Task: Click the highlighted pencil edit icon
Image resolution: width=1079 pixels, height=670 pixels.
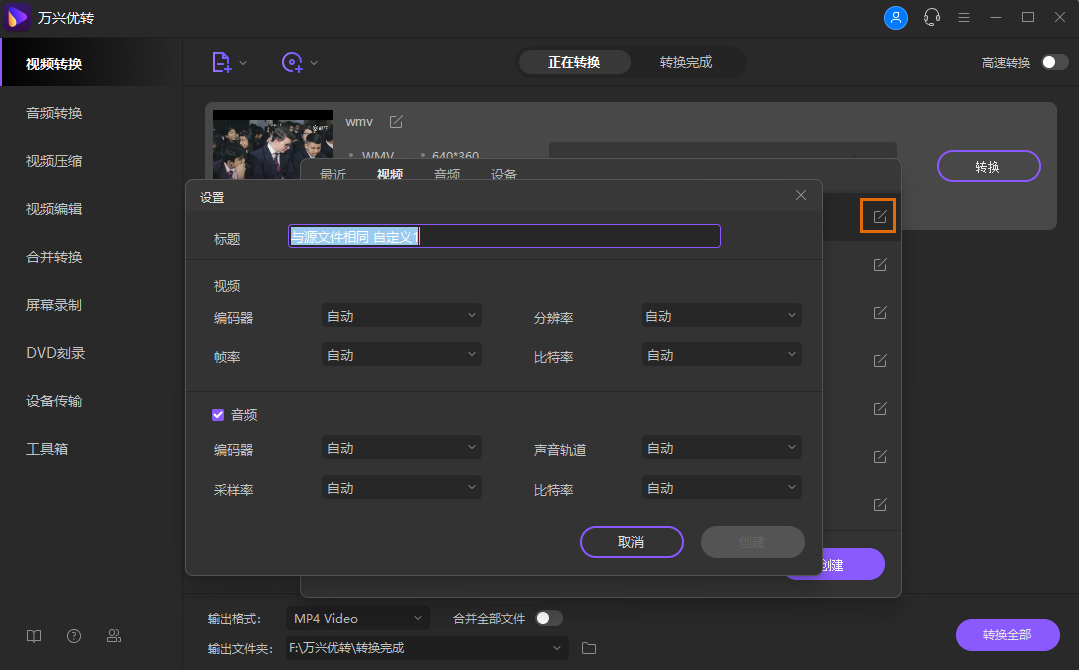Action: [x=878, y=214]
